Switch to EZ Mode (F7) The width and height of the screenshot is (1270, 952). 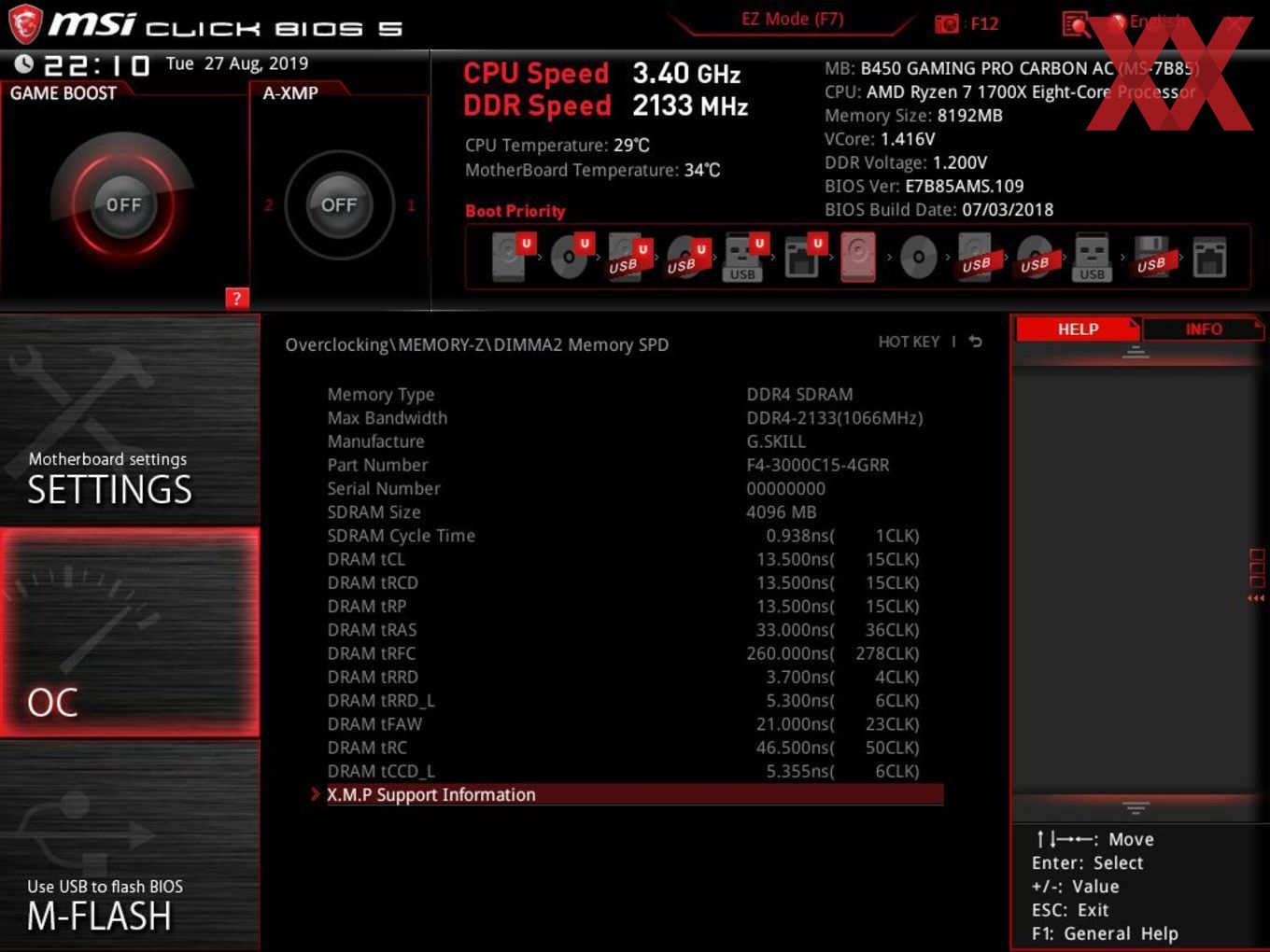pyautogui.click(x=792, y=19)
